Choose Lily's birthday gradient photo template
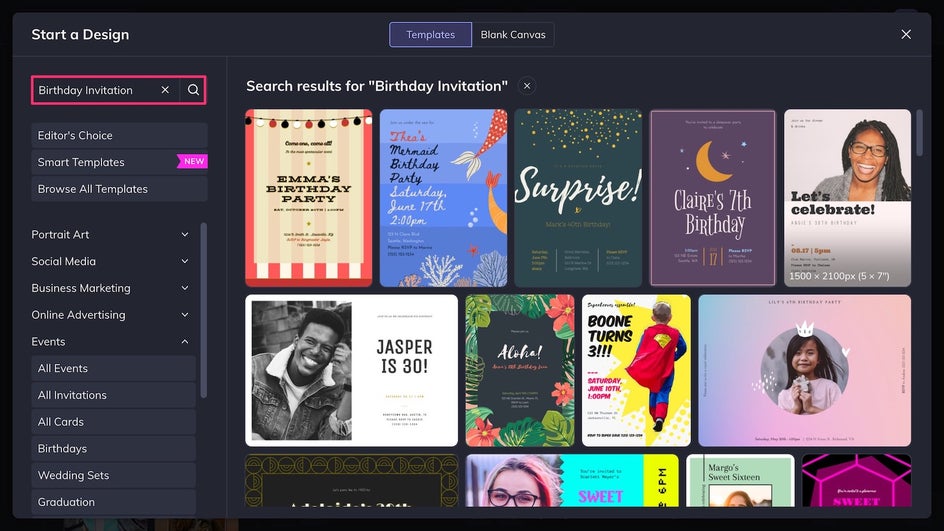This screenshot has width=944, height=531. pos(804,370)
